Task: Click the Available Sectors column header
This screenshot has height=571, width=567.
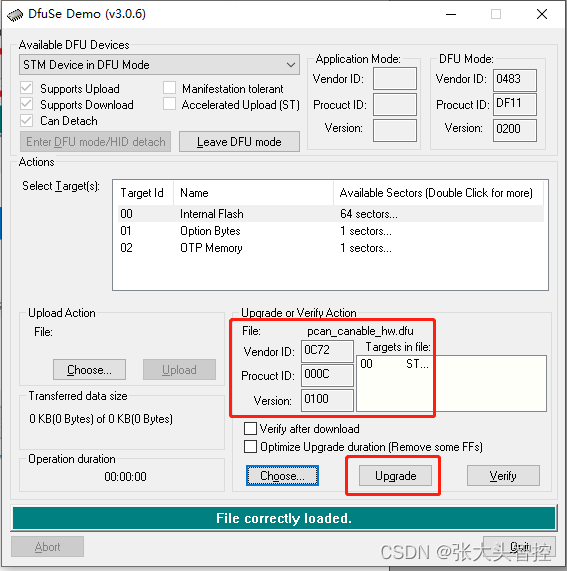Action: pos(438,193)
